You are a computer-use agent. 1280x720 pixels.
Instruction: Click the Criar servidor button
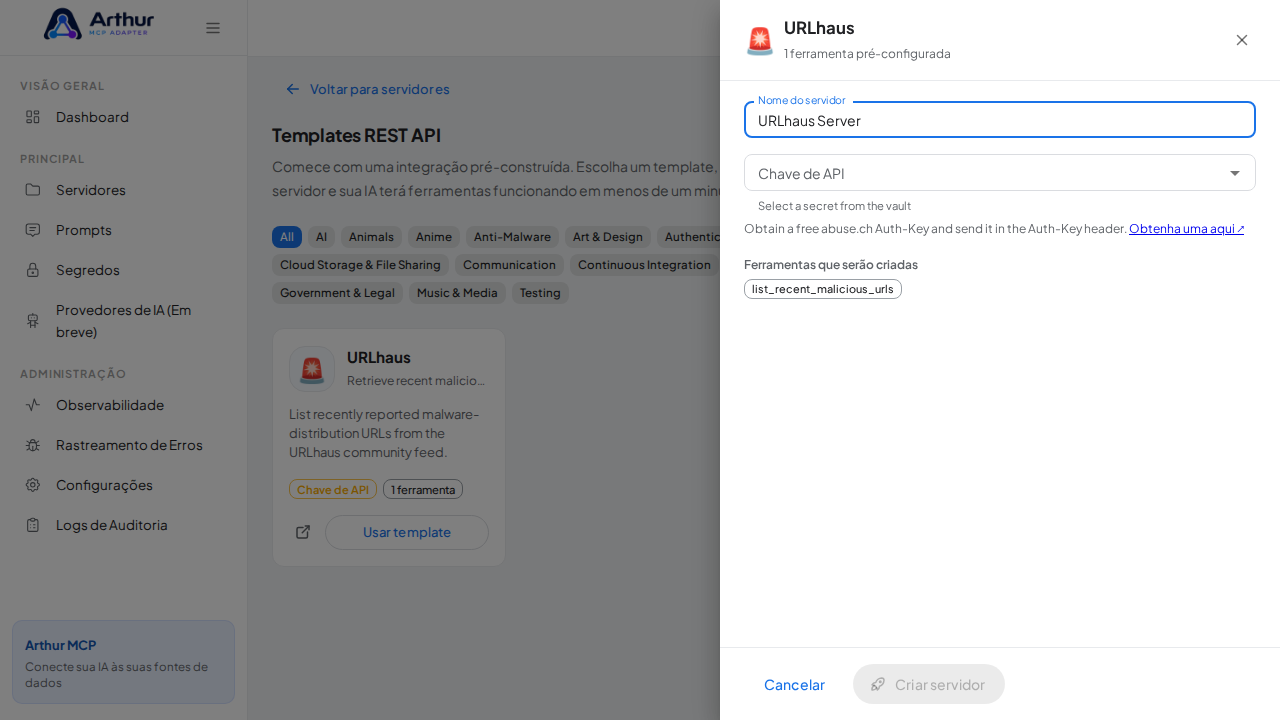pos(929,684)
